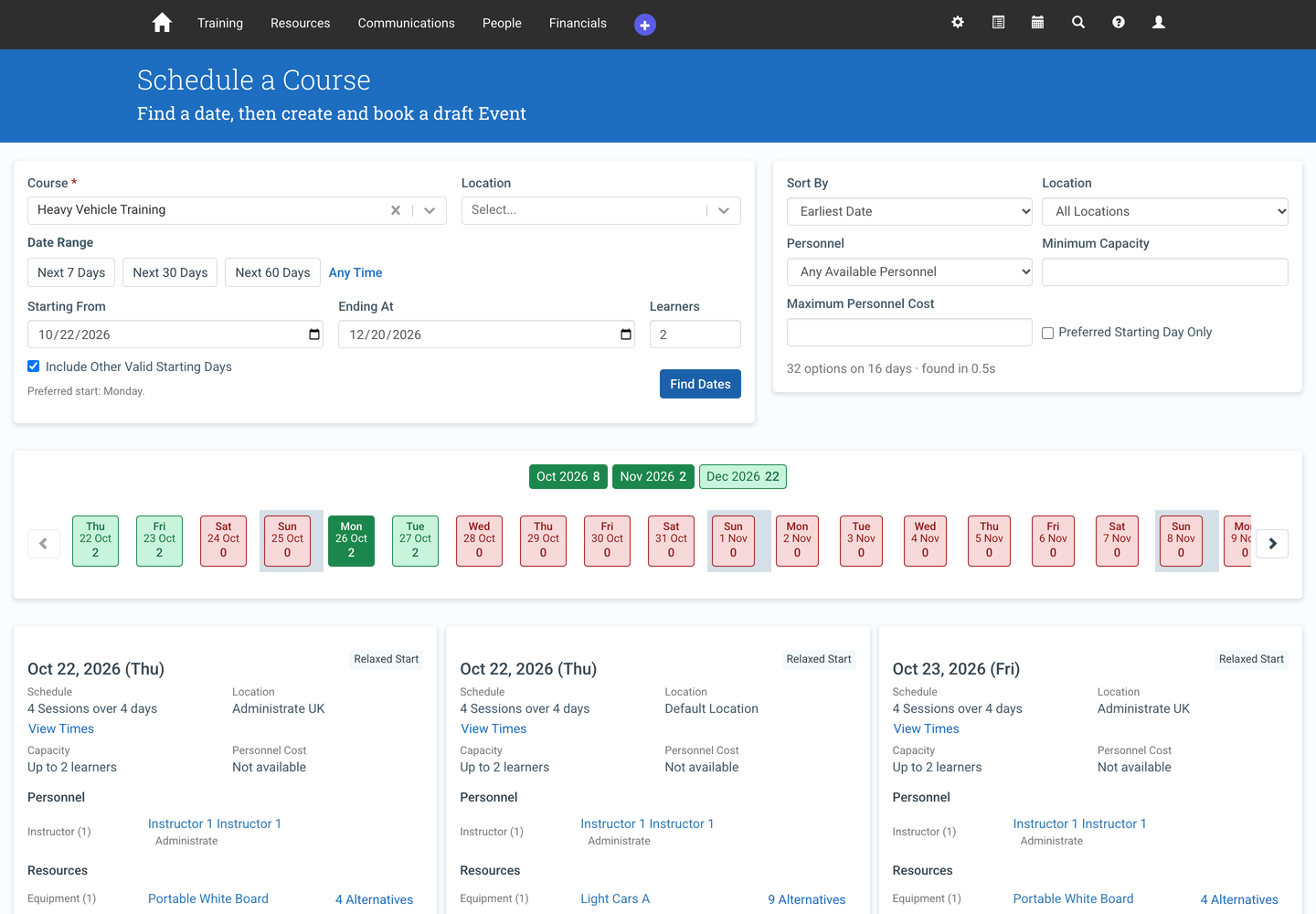Viewport: 1316px width, 914px height.
Task: Open the list view icon in navbar
Action: [x=998, y=22]
